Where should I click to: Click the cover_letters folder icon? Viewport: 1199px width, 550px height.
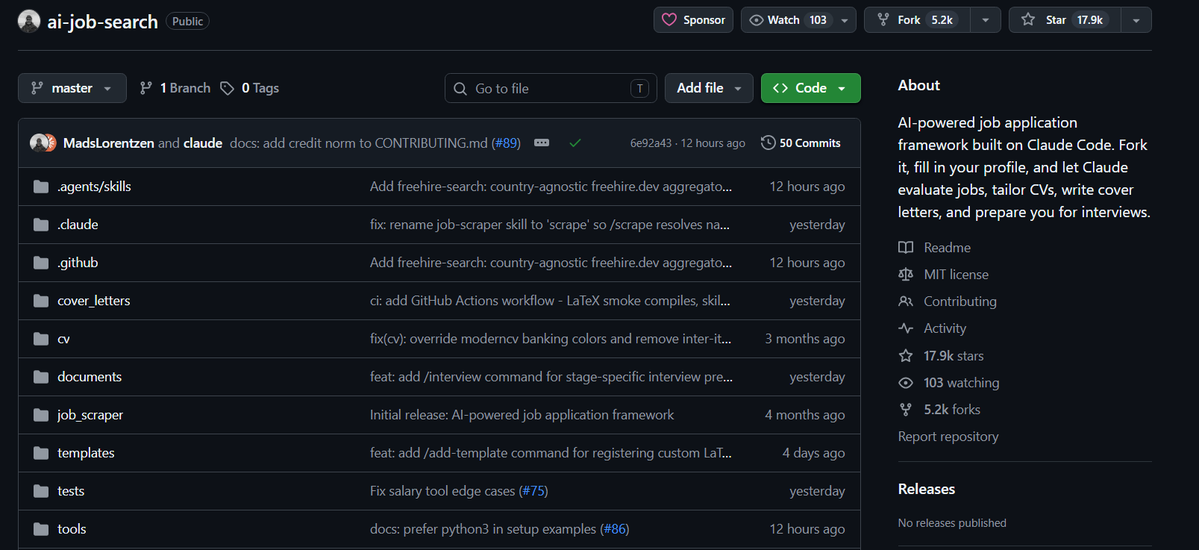pyautogui.click(x=41, y=301)
